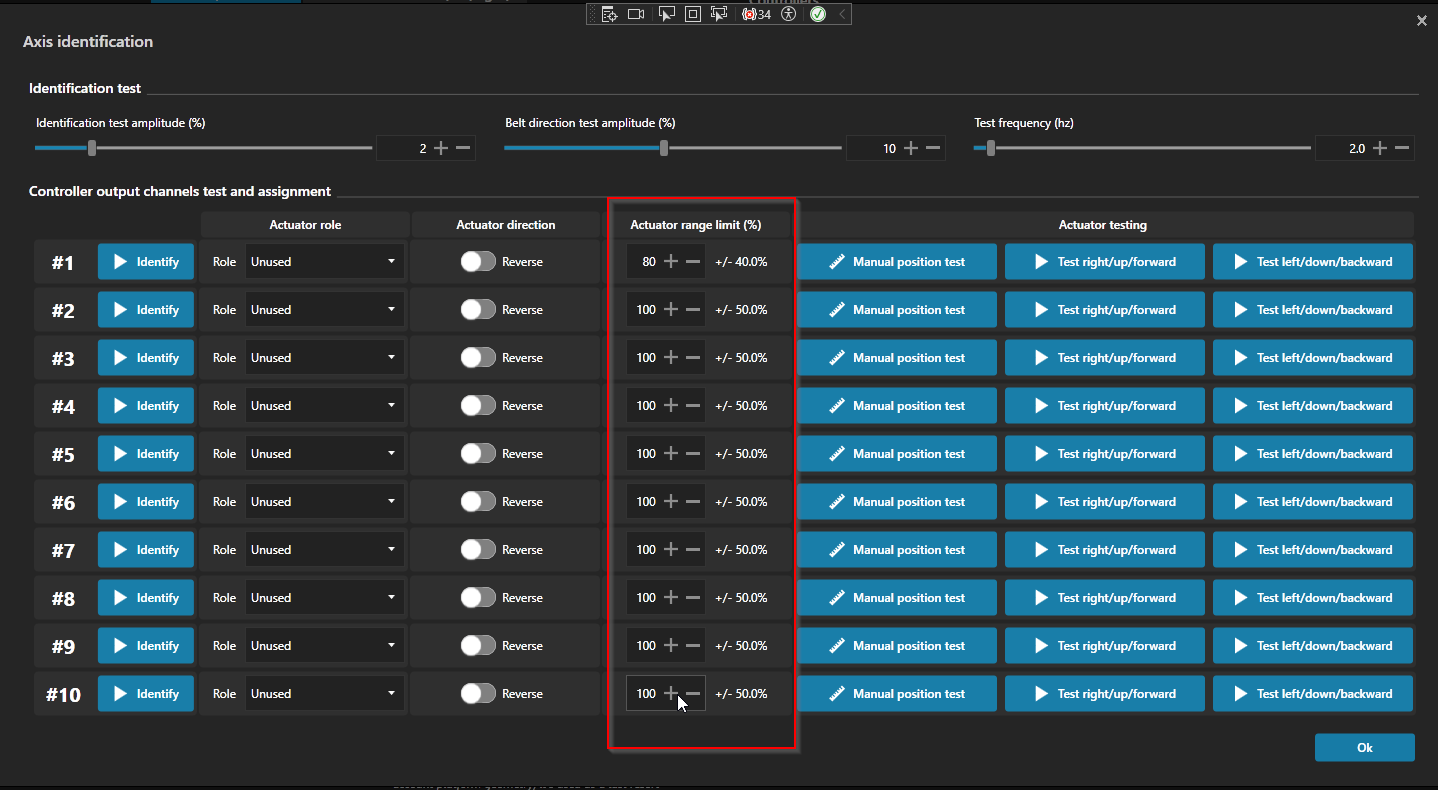Expand the Role selector for actuator #6
The image size is (1438, 790).
tap(325, 502)
